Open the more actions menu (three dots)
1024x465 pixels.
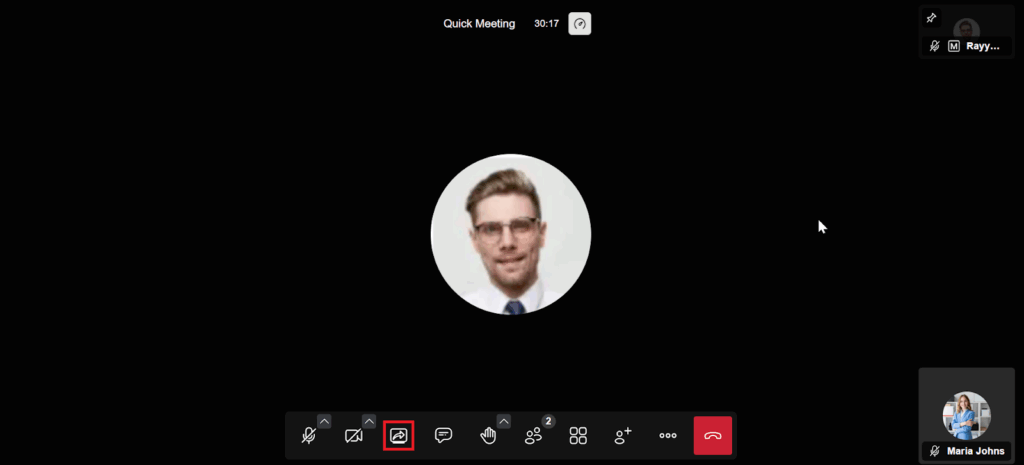coord(668,436)
